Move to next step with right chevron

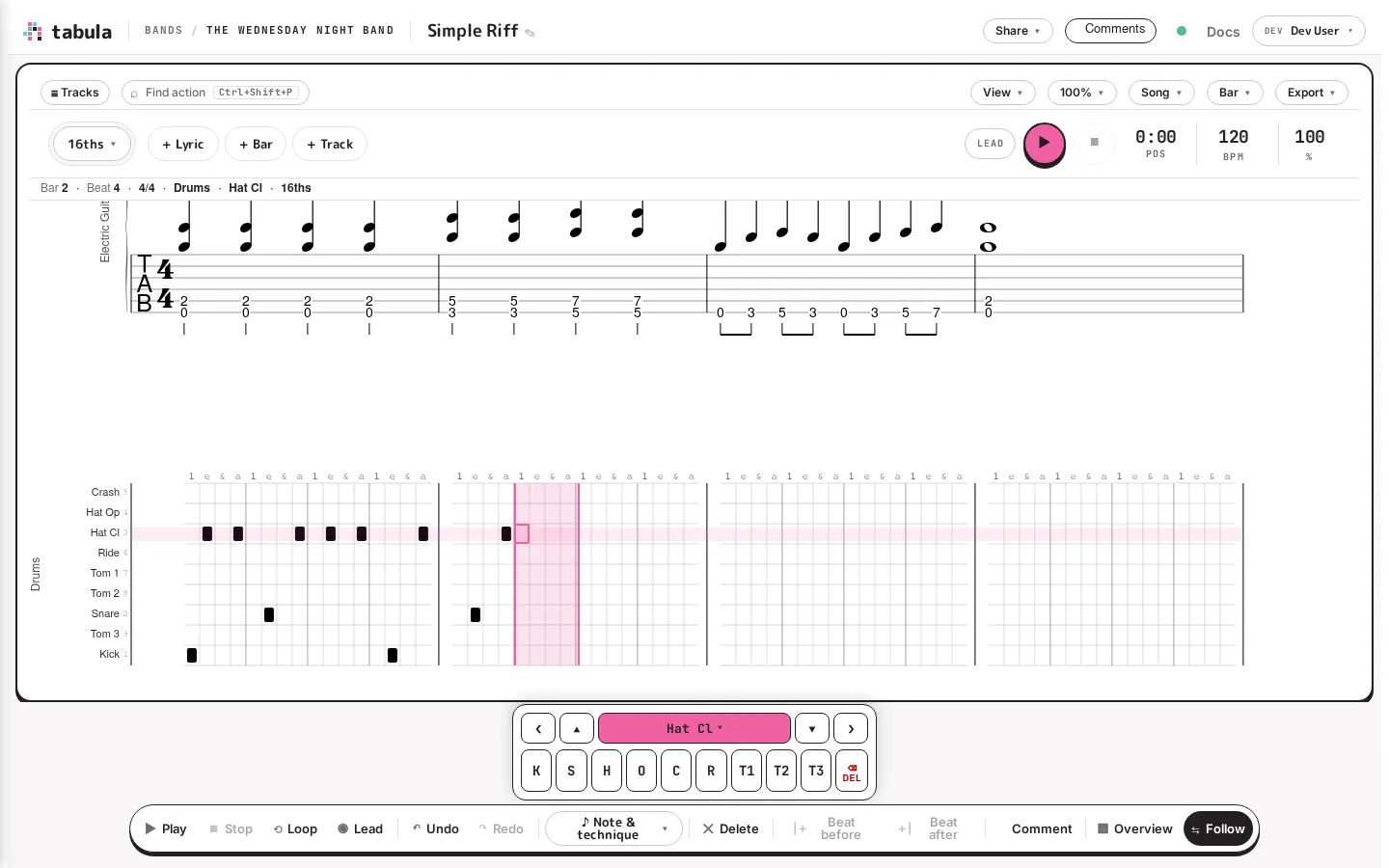(851, 728)
